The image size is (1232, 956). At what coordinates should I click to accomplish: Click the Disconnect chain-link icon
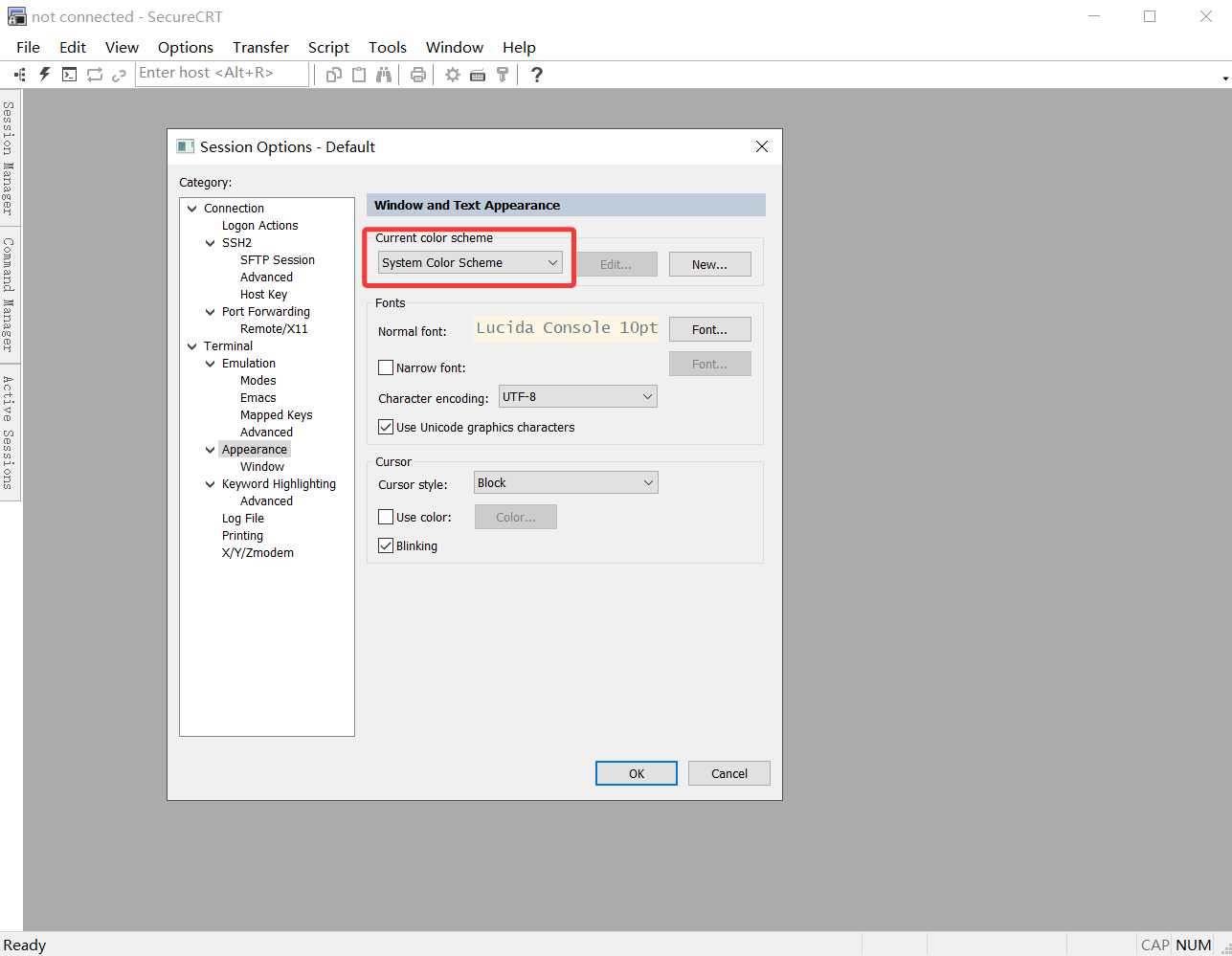[119, 75]
